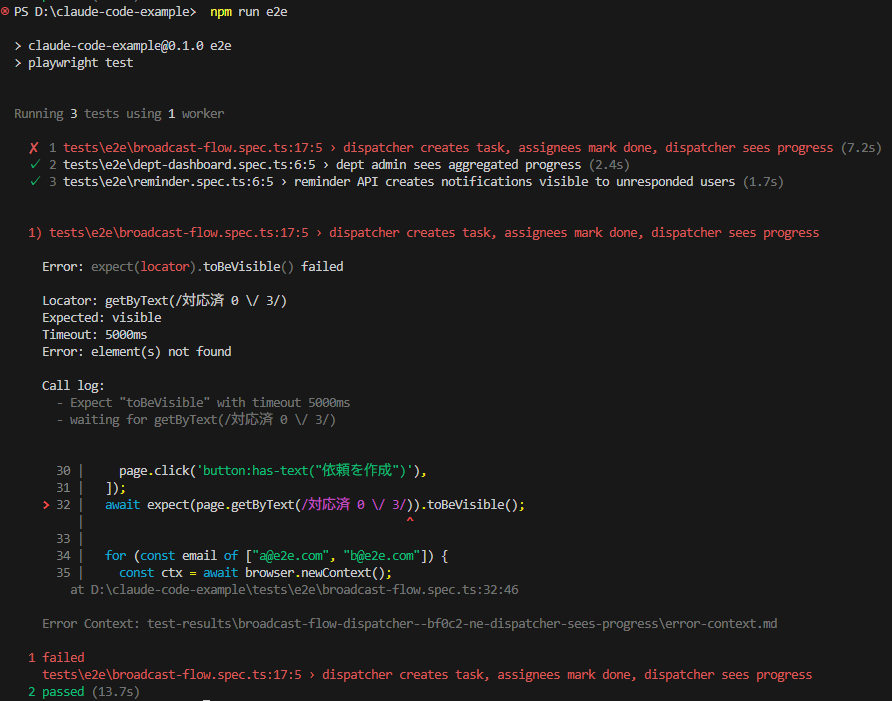Click the 'Error: element(s) not found' line
892x701 pixels.
[137, 352]
